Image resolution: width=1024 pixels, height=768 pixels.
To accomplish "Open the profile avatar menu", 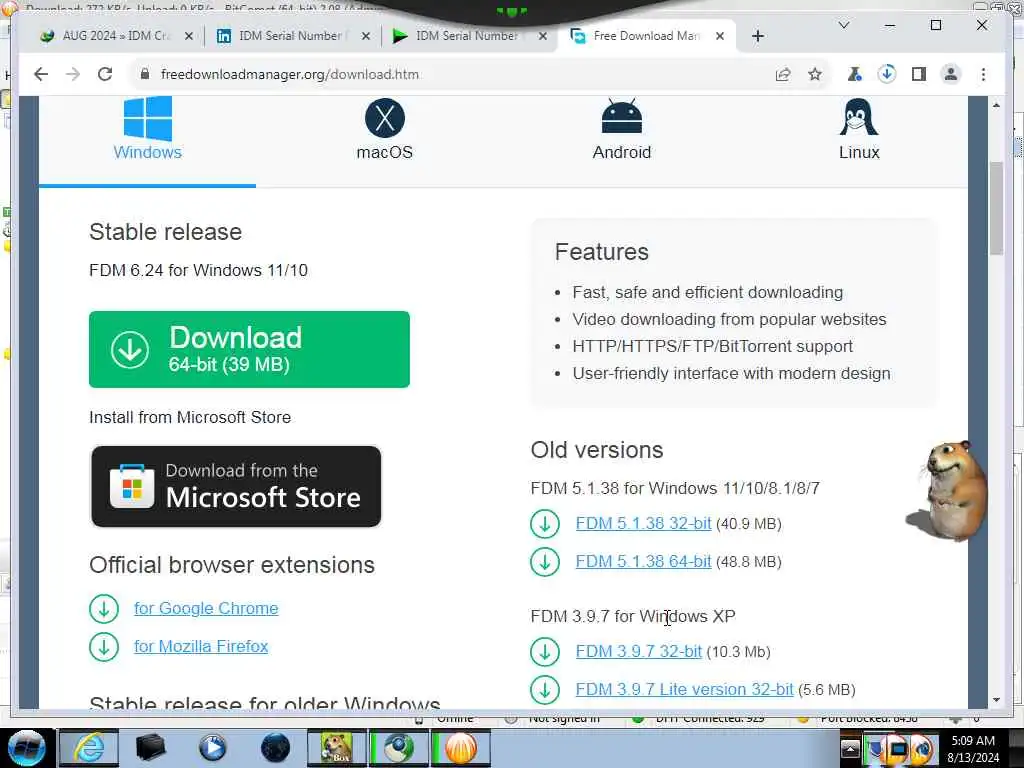I will click(x=951, y=74).
